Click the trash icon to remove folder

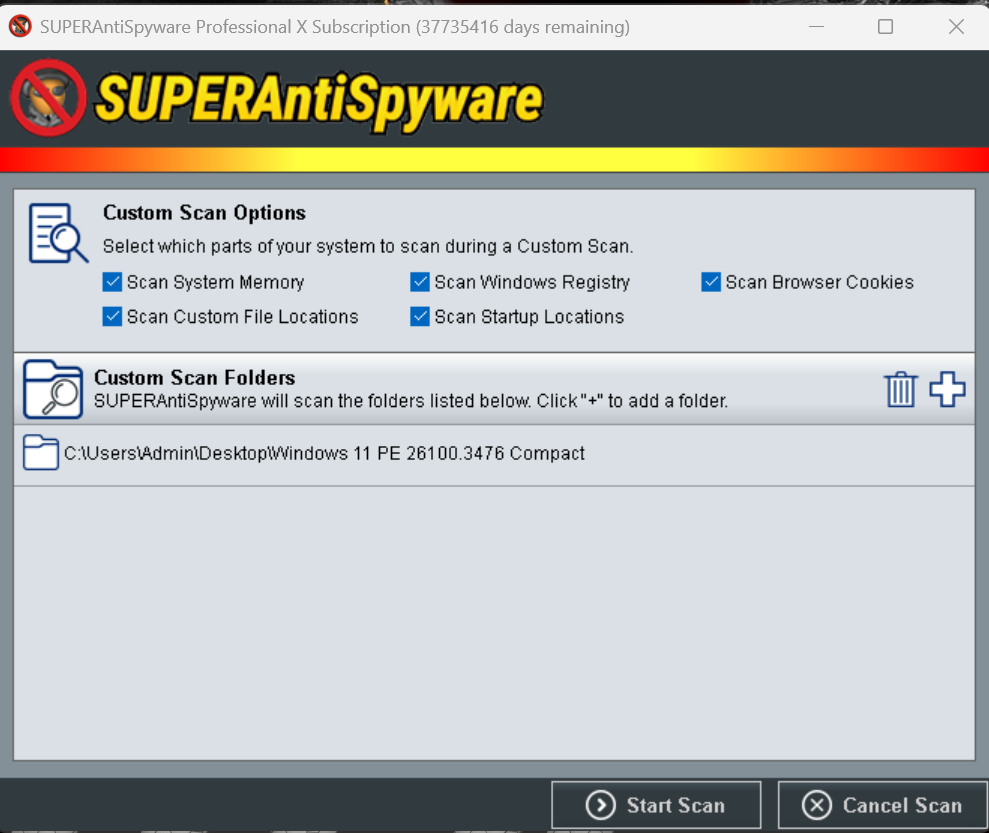(x=901, y=390)
